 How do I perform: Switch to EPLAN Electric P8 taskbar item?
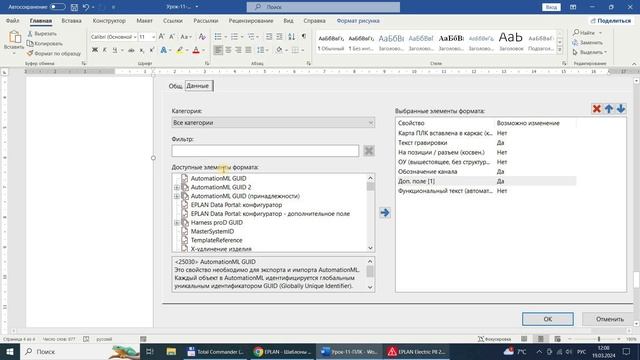[x=417, y=351]
